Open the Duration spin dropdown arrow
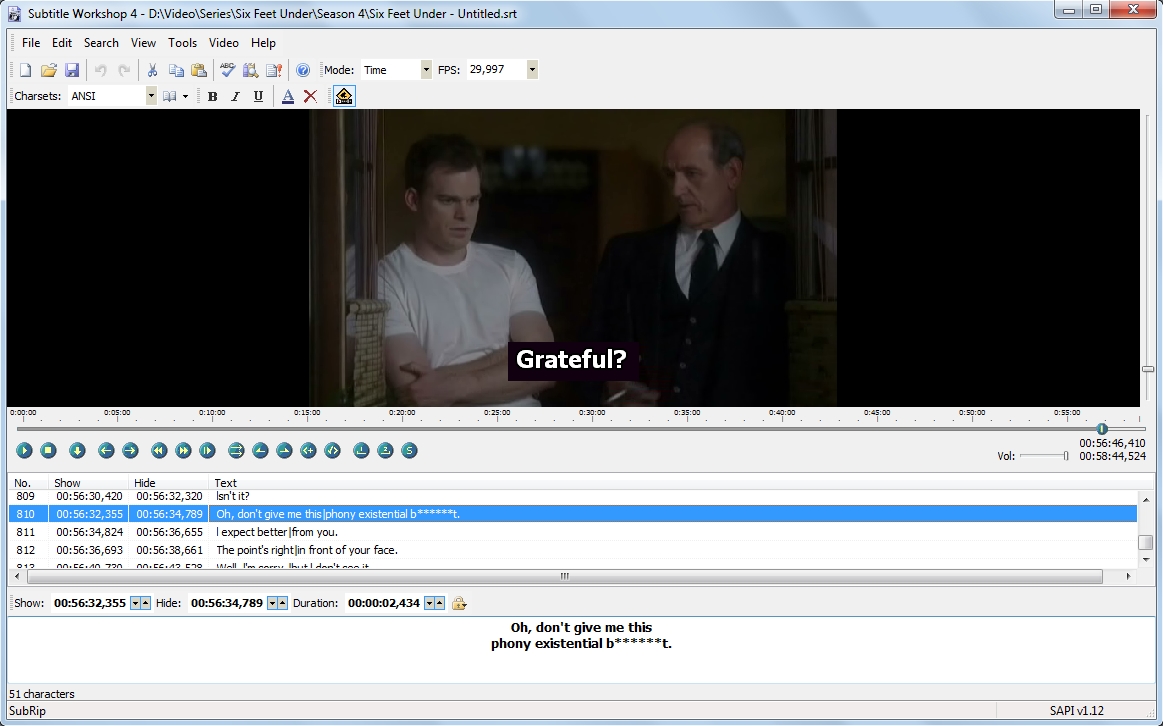The height and width of the screenshot is (726, 1163). pos(429,603)
